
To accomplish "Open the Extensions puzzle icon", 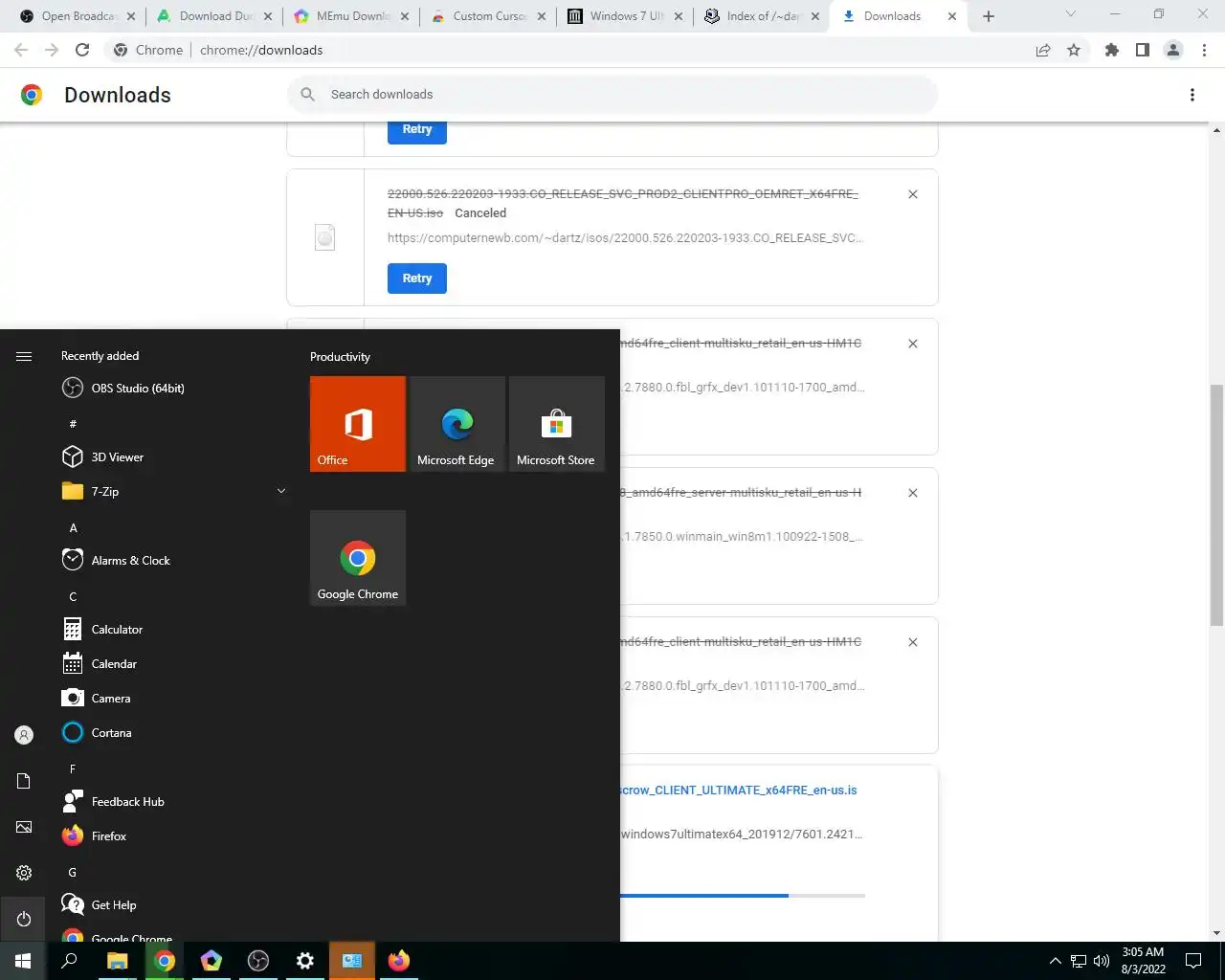I will pyautogui.click(x=1111, y=50).
